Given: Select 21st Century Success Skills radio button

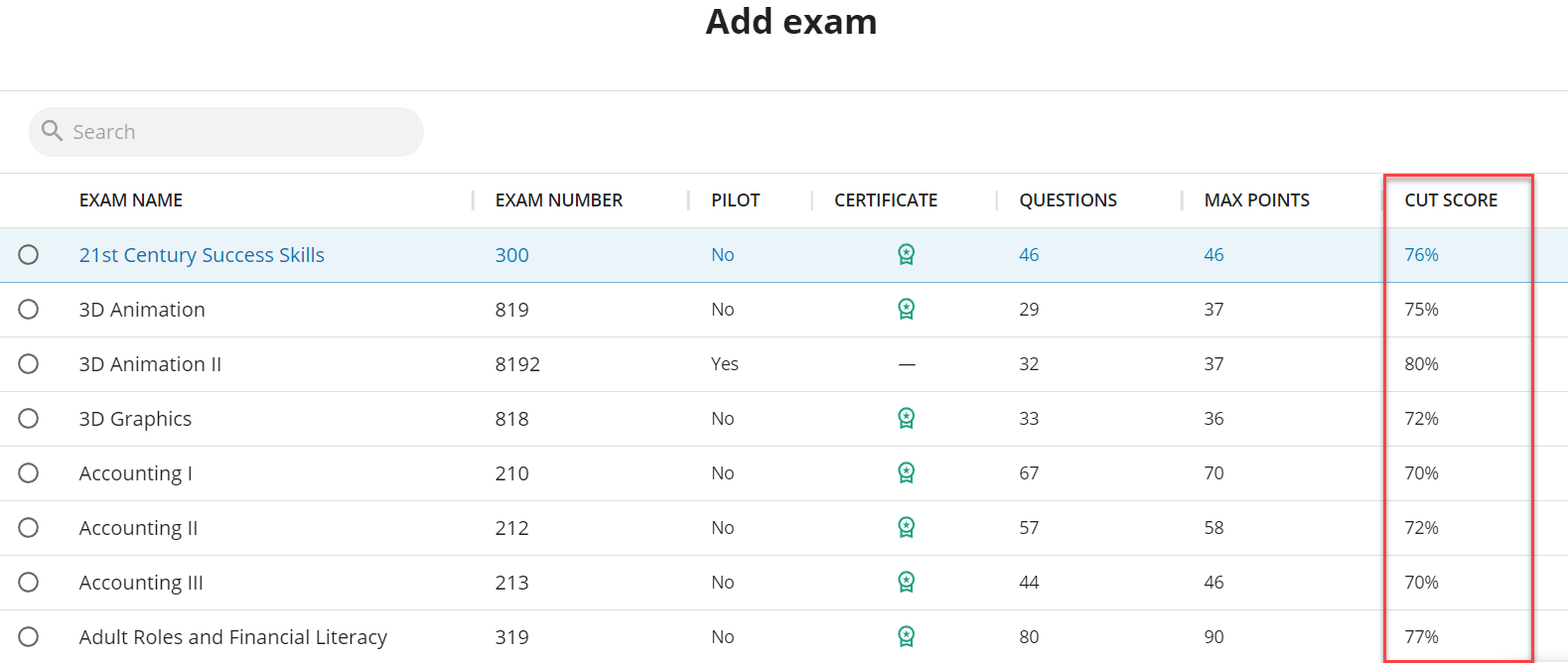Looking at the screenshot, I should pyautogui.click(x=29, y=255).
